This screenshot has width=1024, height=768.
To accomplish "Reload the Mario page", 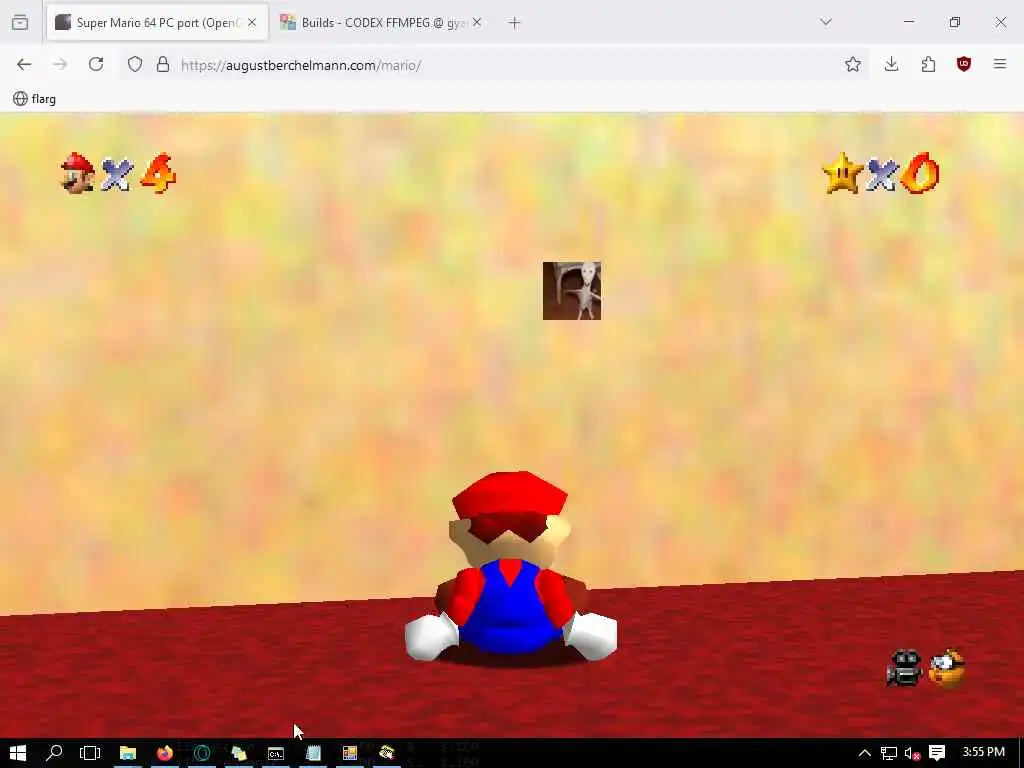I will (x=96, y=64).
